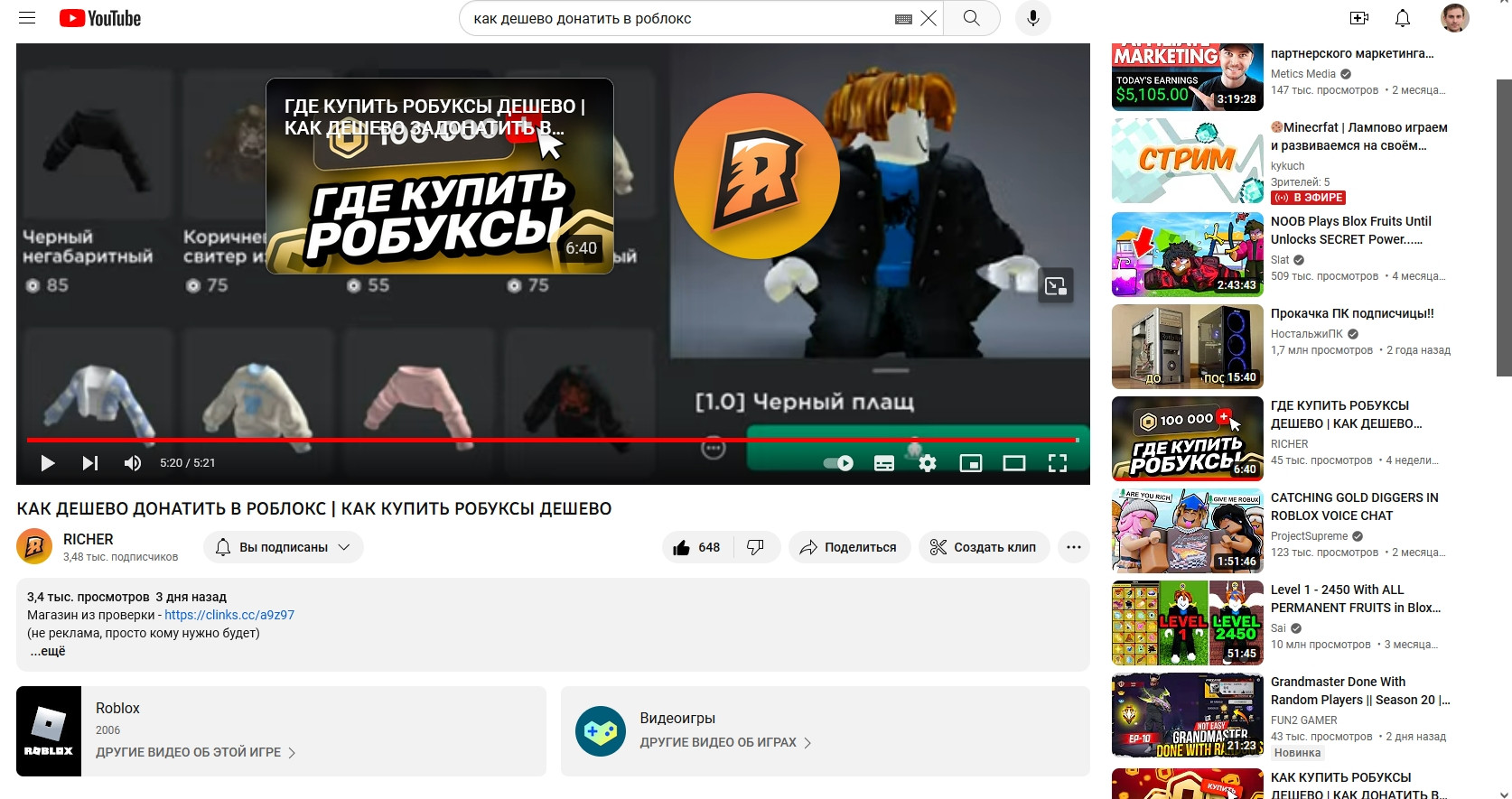The width and height of the screenshot is (1512, 799).
Task: Dislike the video
Action: [757, 547]
